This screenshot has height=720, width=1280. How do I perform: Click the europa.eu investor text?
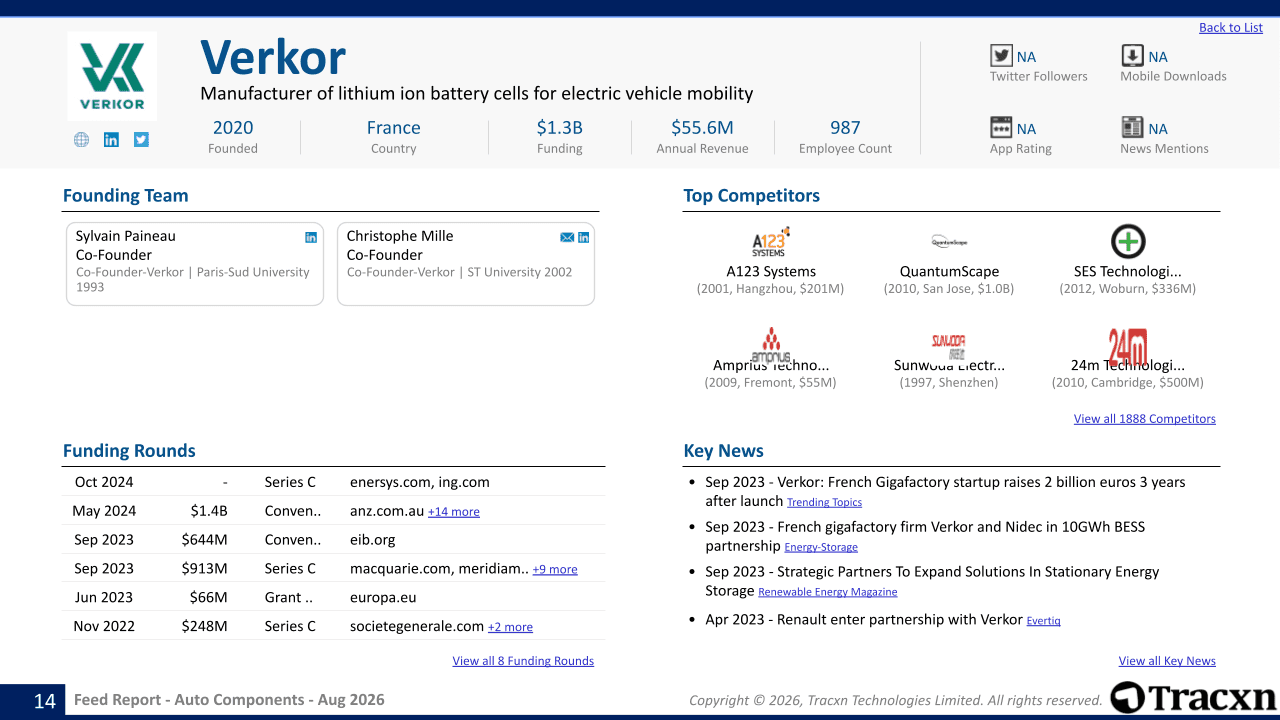pyautogui.click(x=383, y=598)
